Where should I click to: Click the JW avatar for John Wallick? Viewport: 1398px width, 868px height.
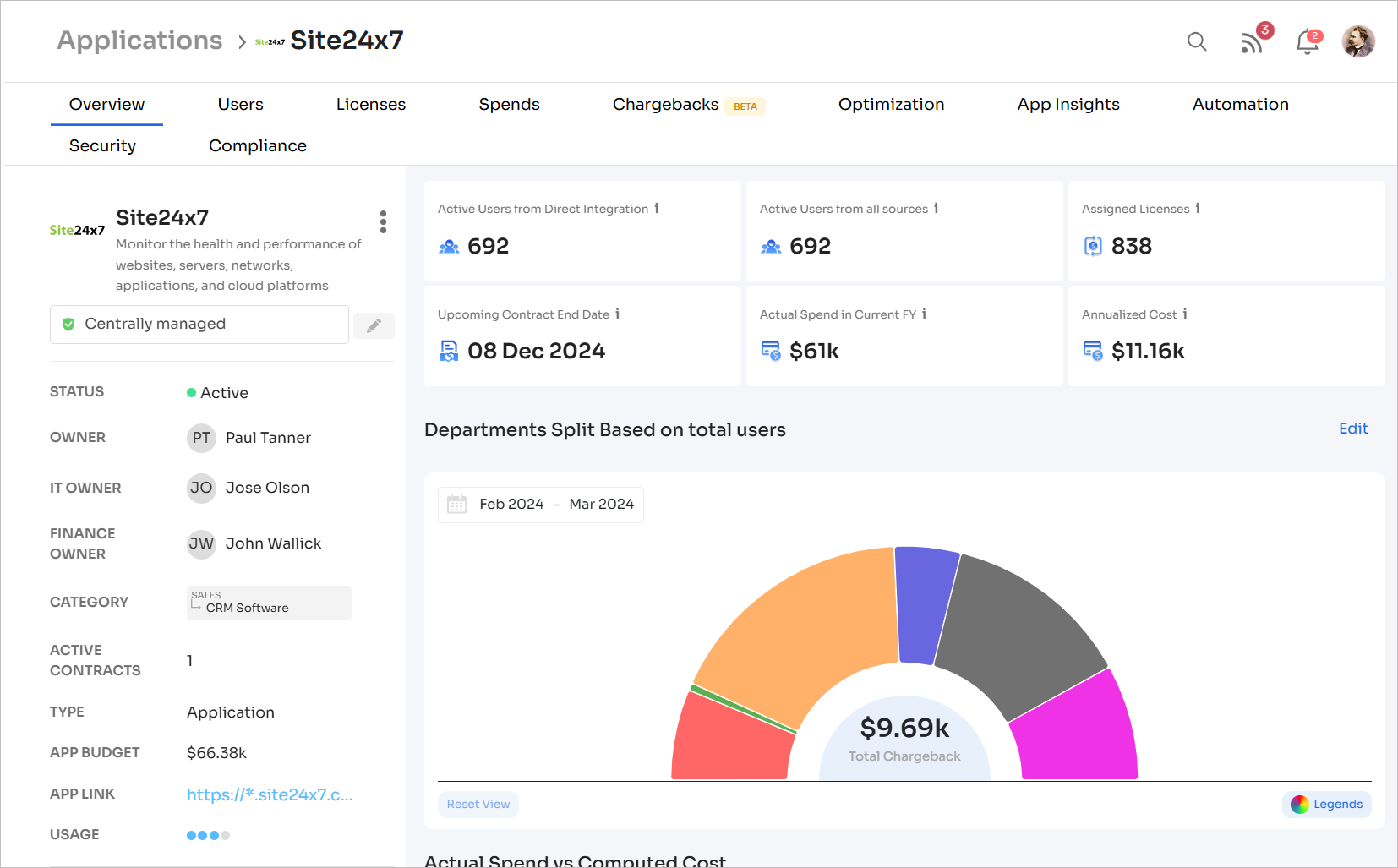[x=201, y=543]
